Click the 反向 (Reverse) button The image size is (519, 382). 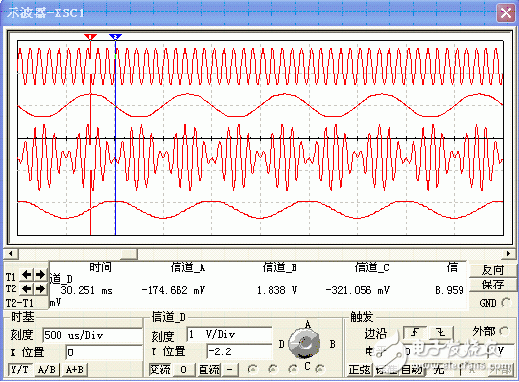pos(492,270)
